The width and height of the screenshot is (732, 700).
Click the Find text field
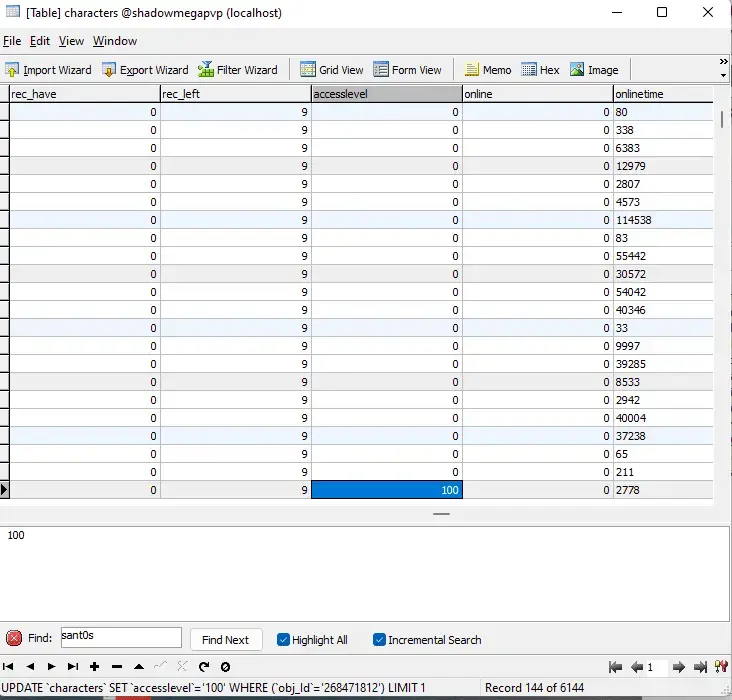coord(121,637)
